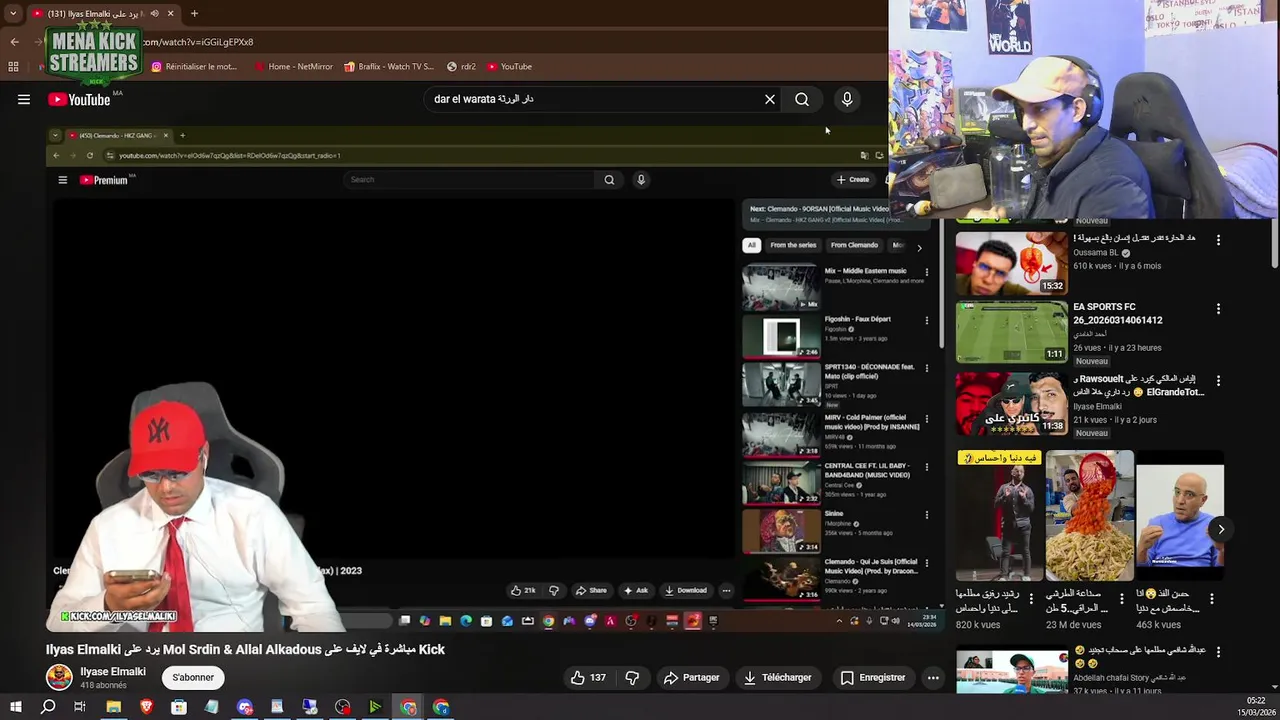Click the Create button inside the video
The image size is (1280, 720).
tap(853, 180)
